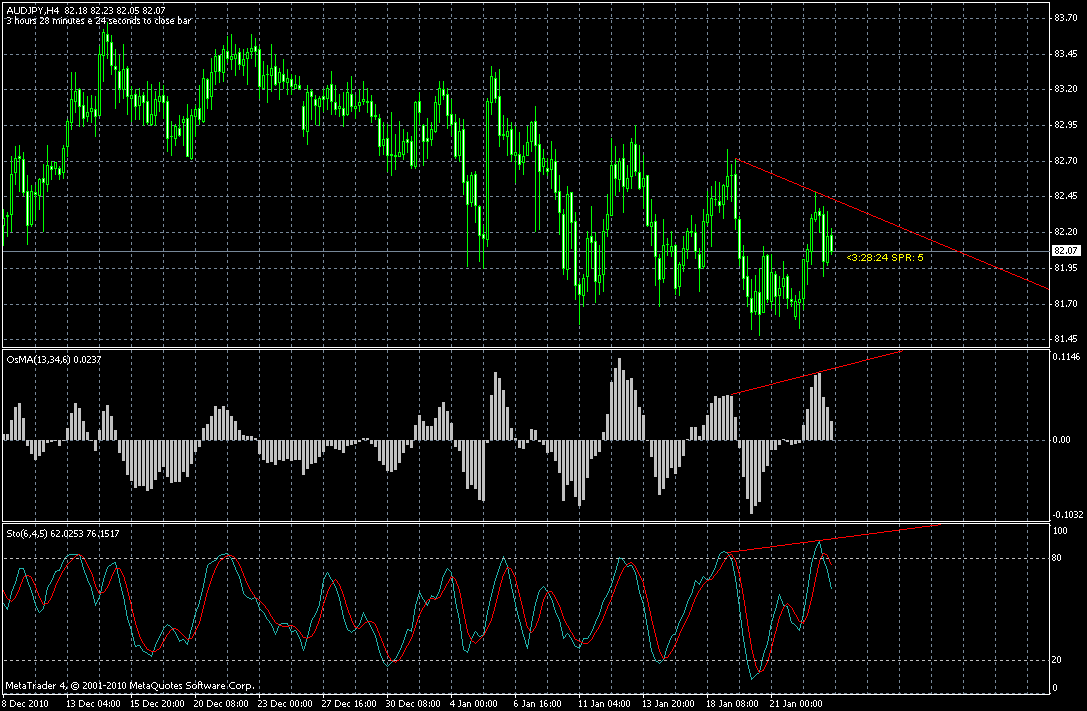Click the '13 Dec 04:00' time label
Image resolution: width=1087 pixels, height=711 pixels.
(x=93, y=704)
